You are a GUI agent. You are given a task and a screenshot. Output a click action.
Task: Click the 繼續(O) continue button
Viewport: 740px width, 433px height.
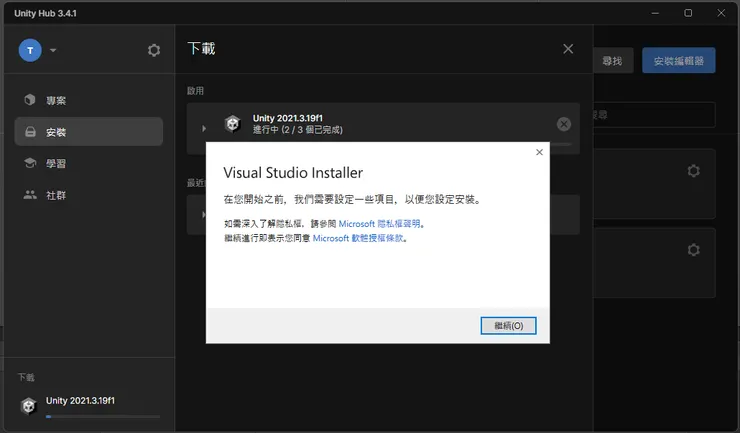click(x=508, y=325)
